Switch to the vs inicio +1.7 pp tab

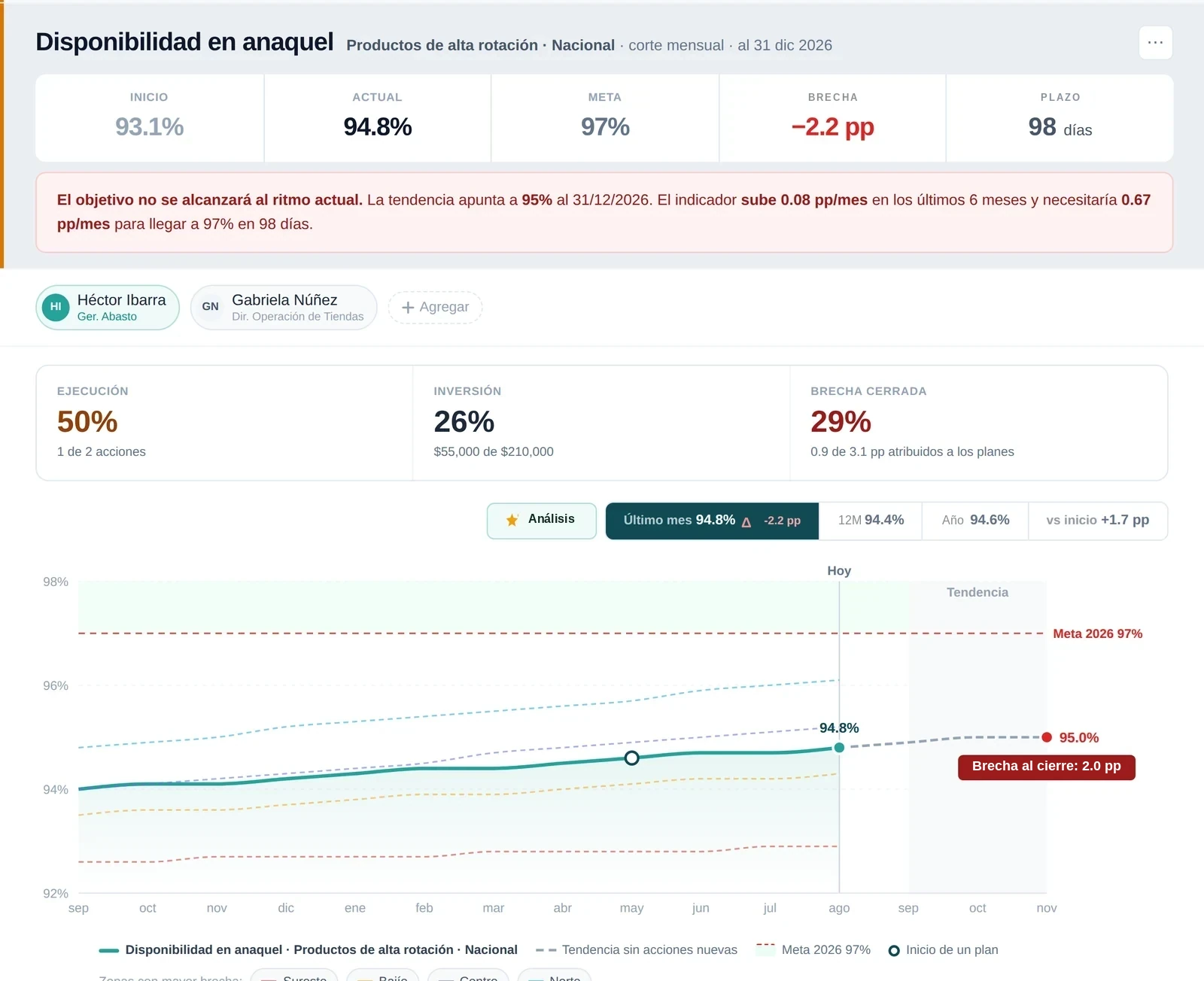click(x=1098, y=521)
